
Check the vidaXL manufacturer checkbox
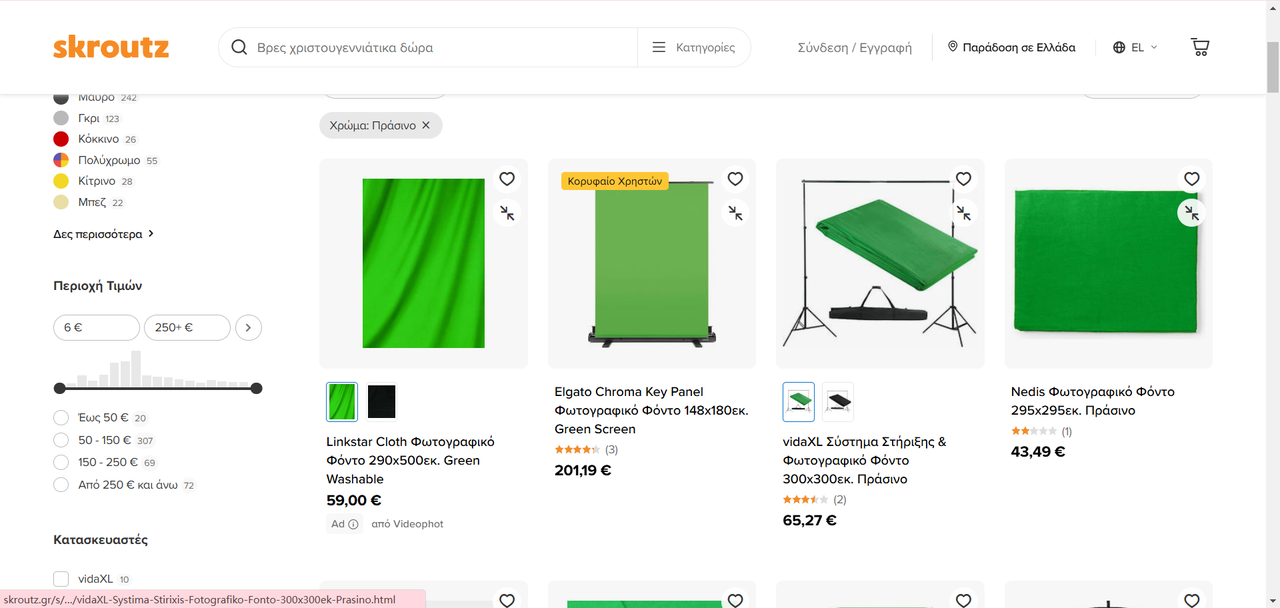pos(61,579)
